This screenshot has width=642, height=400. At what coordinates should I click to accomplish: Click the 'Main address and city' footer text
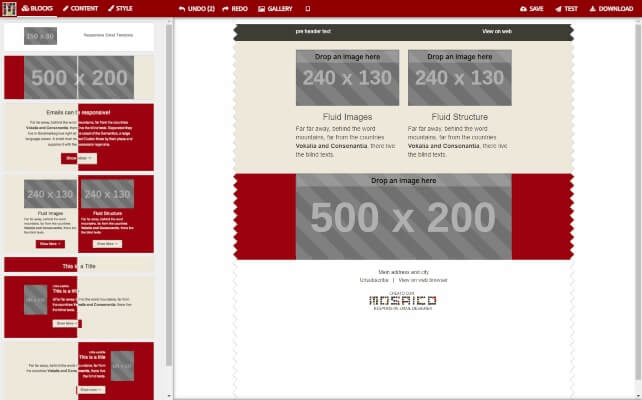point(404,272)
